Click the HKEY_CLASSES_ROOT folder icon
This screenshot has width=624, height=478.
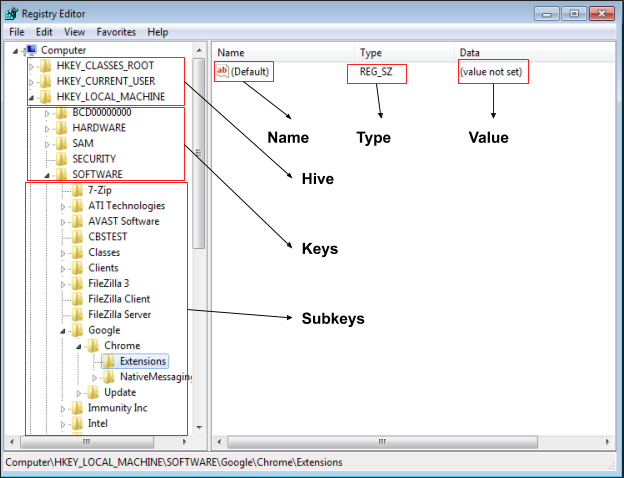coord(45,66)
